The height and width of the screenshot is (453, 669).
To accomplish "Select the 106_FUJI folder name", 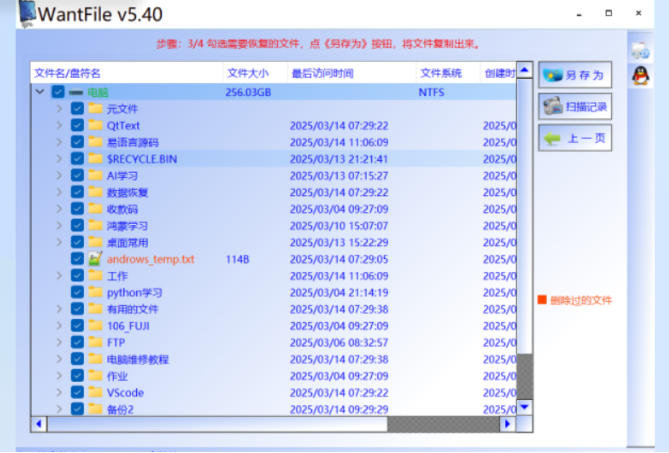I will tap(128, 326).
